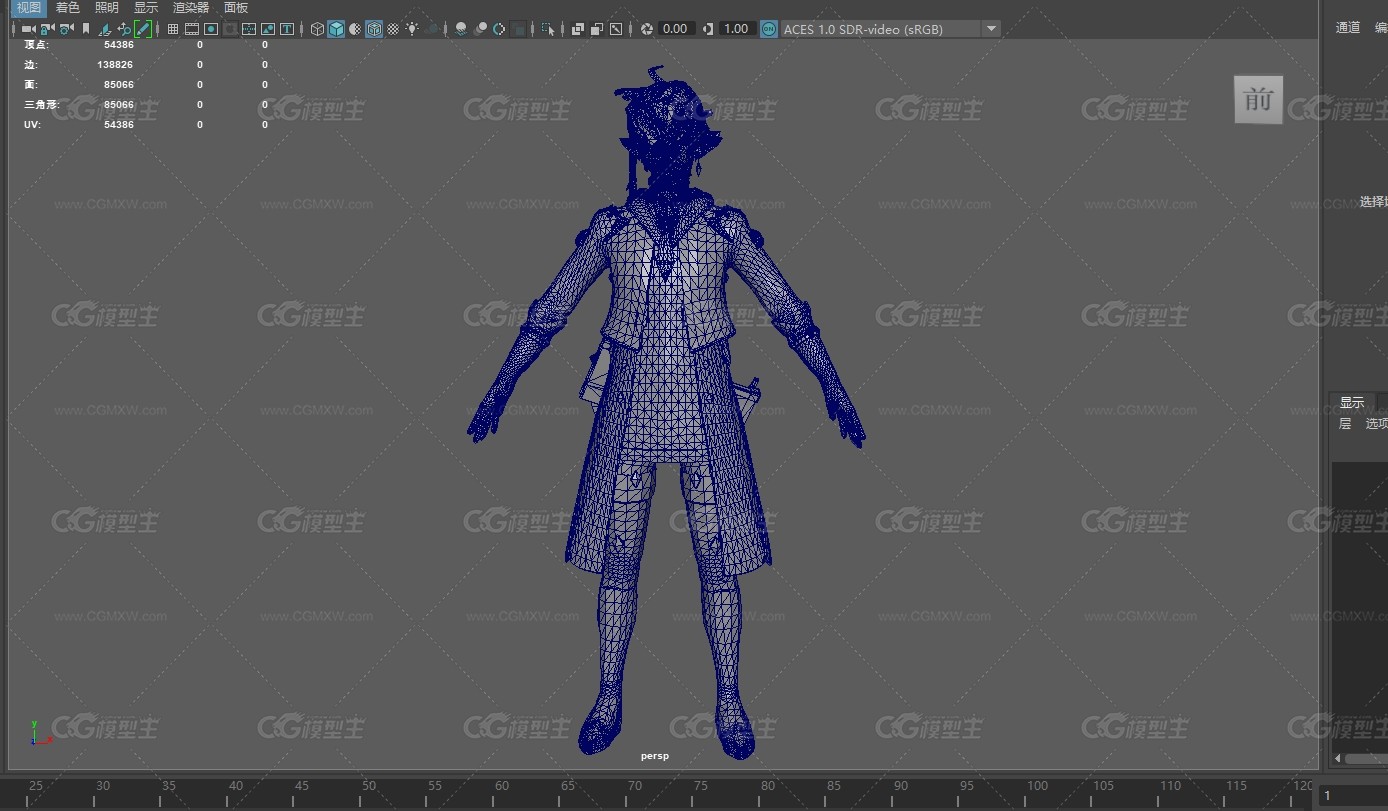1388x811 pixels.
Task: Click the persp camera label
Action: click(655, 756)
